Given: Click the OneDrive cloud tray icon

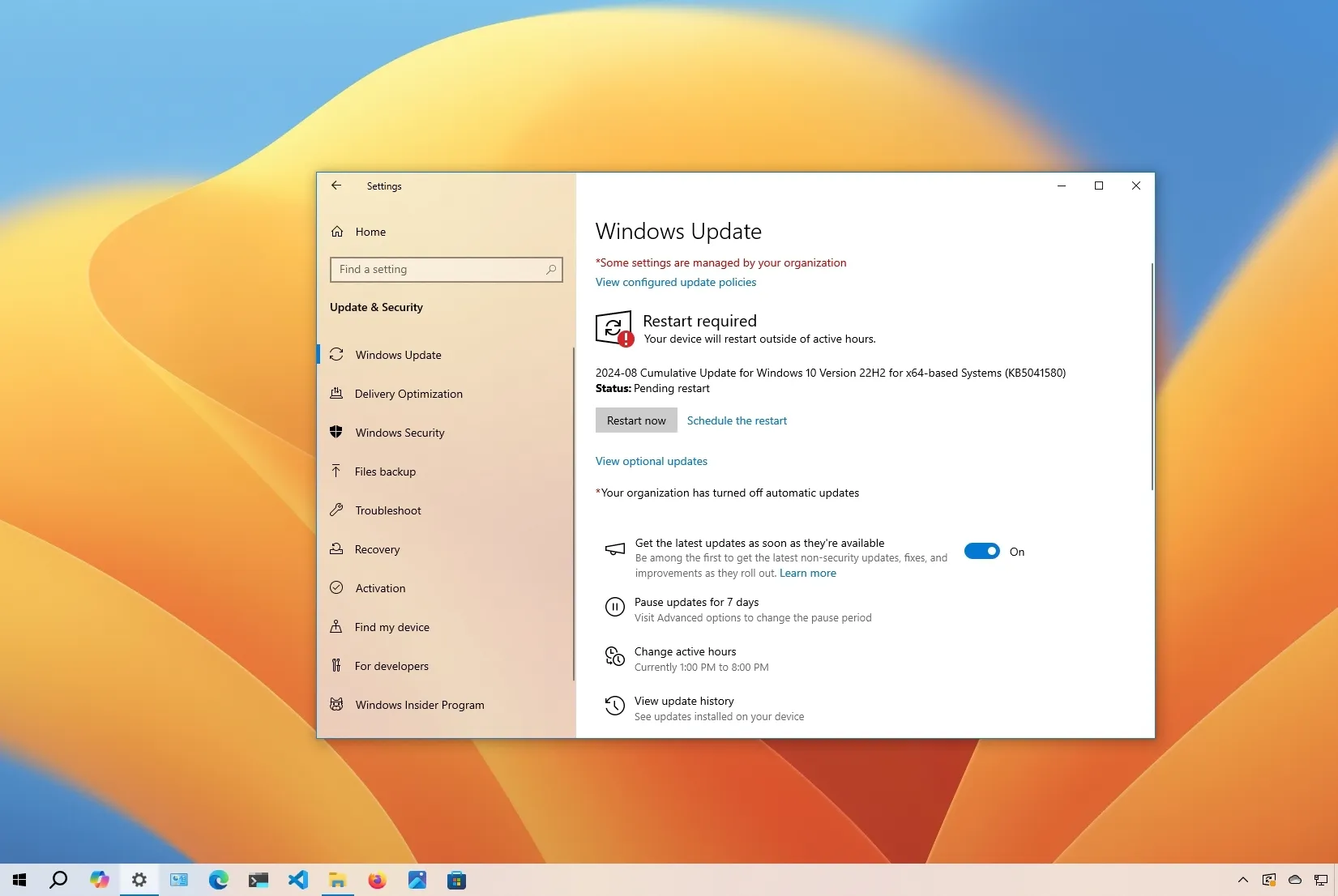Looking at the screenshot, I should [x=1295, y=880].
